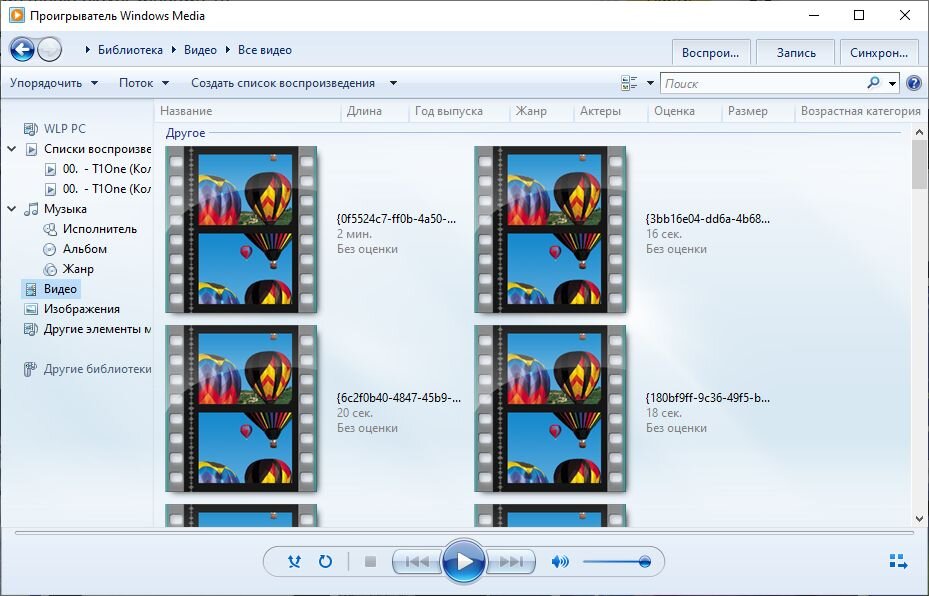Toggle repeat playback mode

coord(325,561)
